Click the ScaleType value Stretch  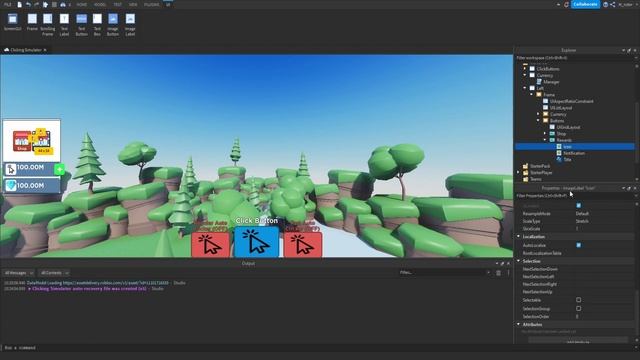coord(582,221)
